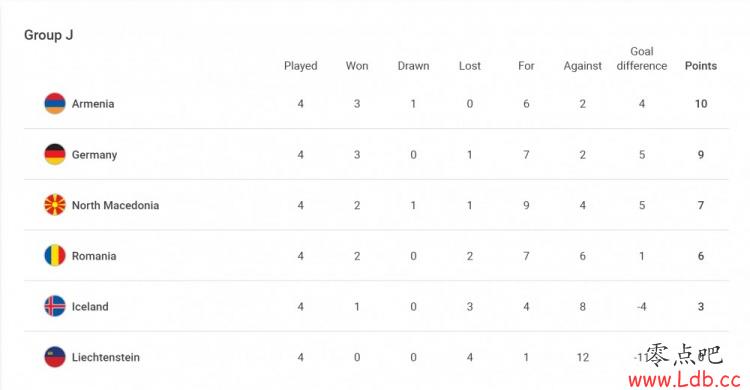Click the Against column header

coord(582,66)
